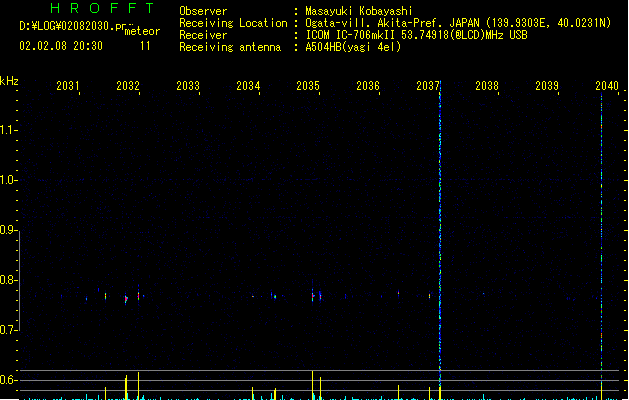Screen dimensions: 629x400
Task: Click the kHz axis unit label
Action: (x=9, y=81)
